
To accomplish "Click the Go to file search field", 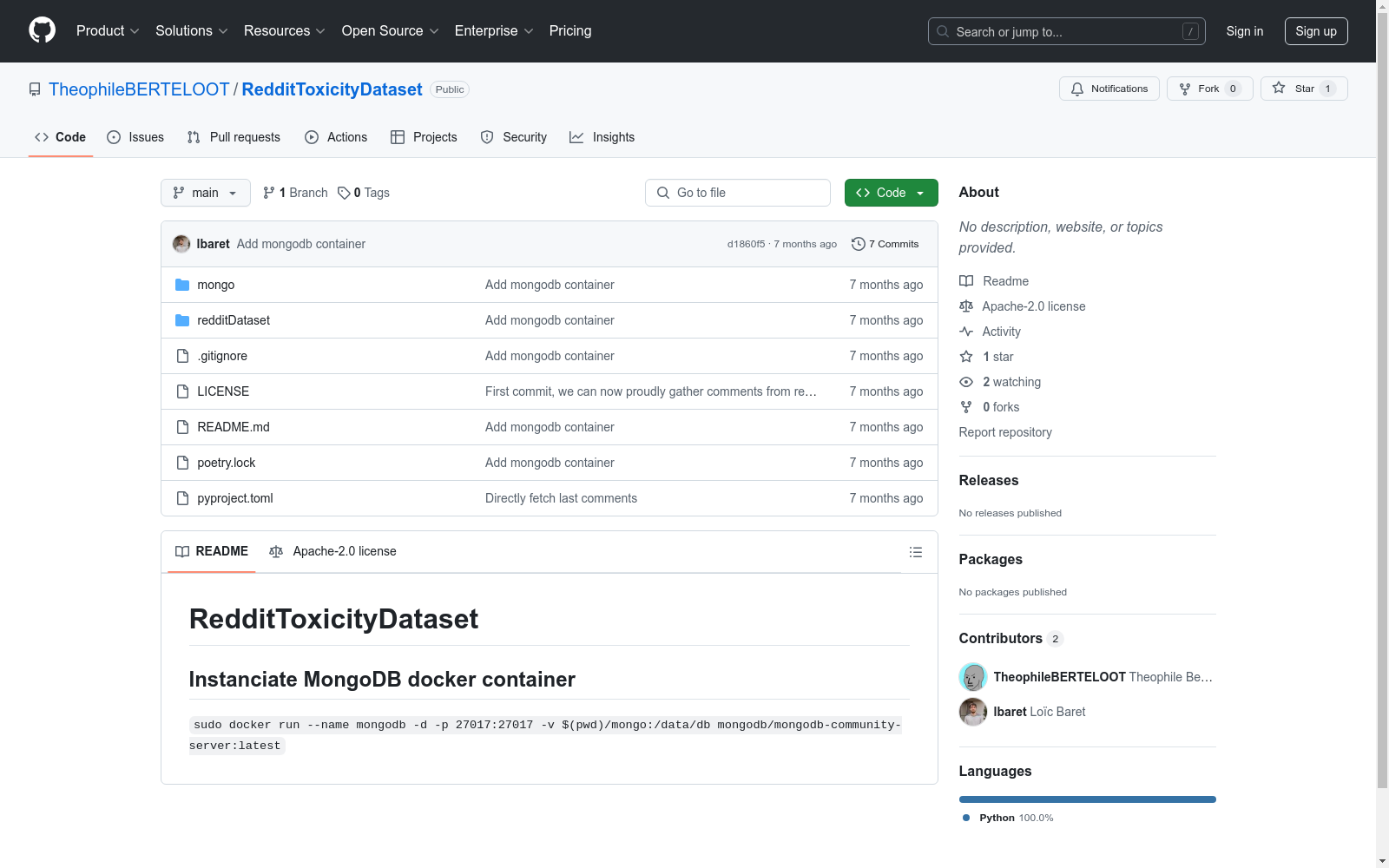I will click(x=738, y=193).
